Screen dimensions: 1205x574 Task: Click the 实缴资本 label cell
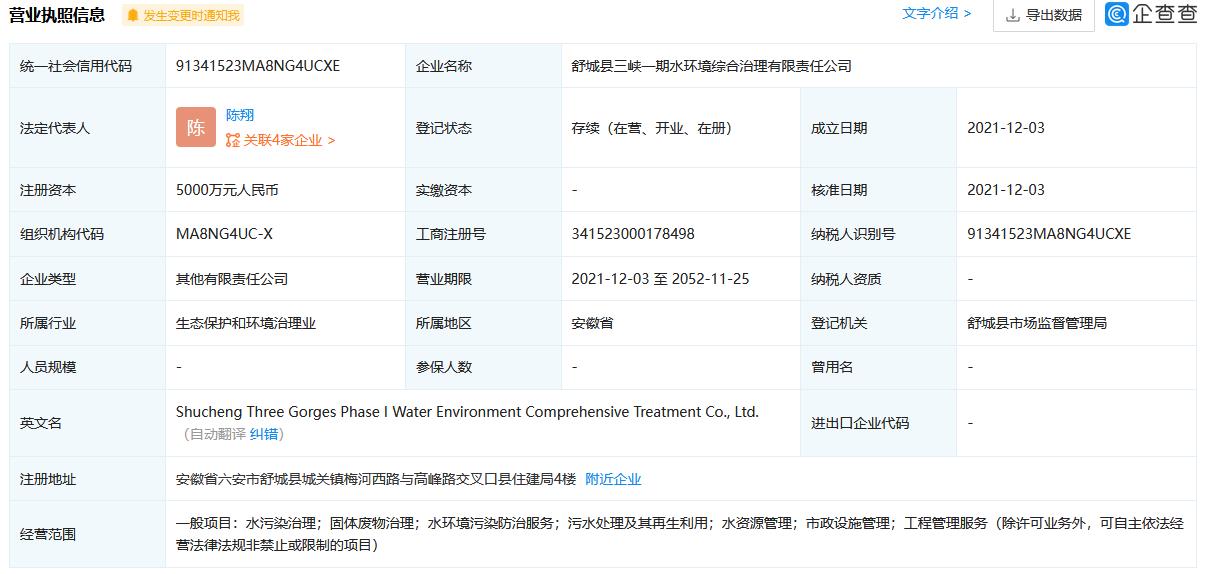point(483,190)
